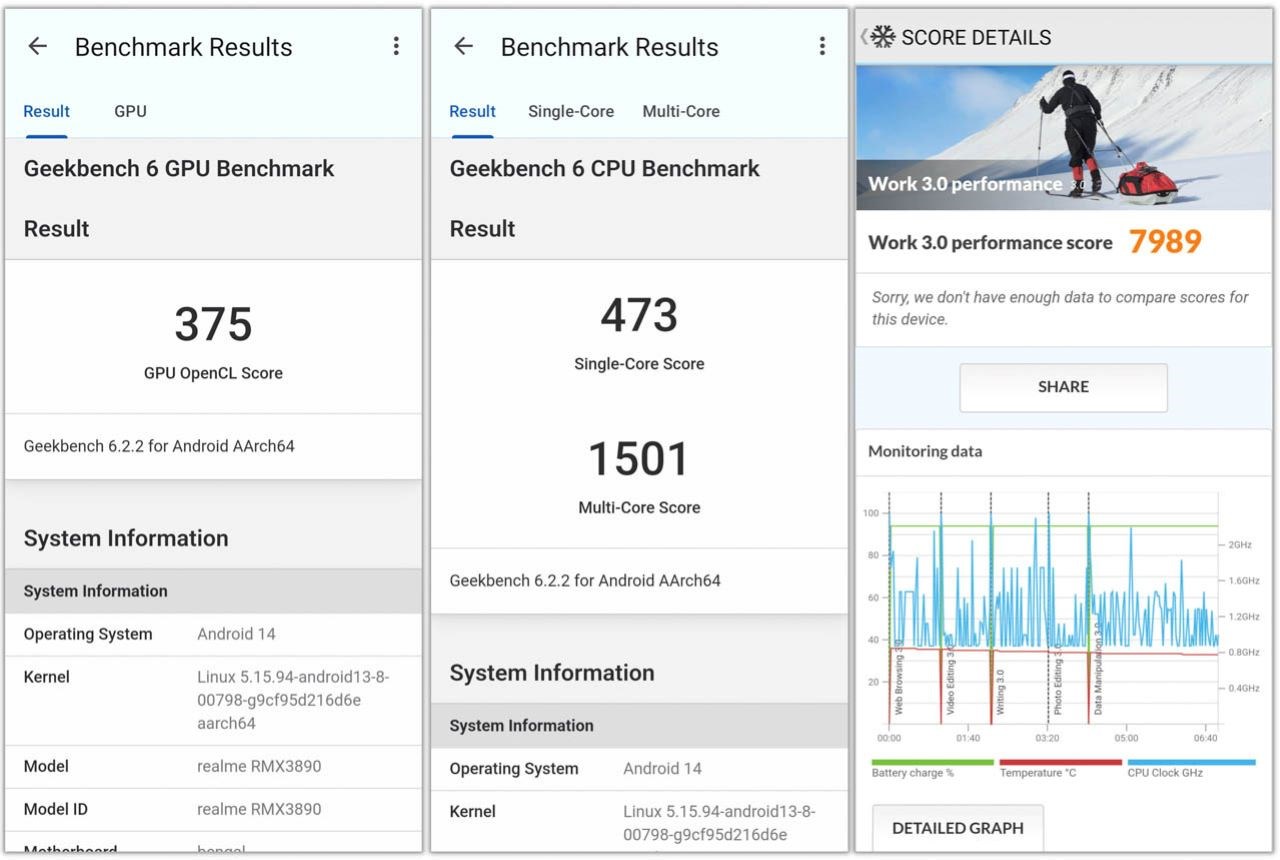Switch to the GPU tab
The width and height of the screenshot is (1280, 860).
pyautogui.click(x=130, y=111)
